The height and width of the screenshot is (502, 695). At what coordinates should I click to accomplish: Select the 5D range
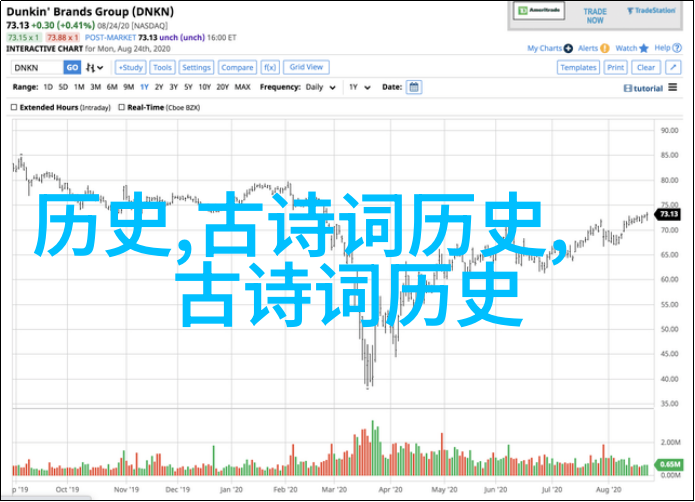tap(63, 87)
